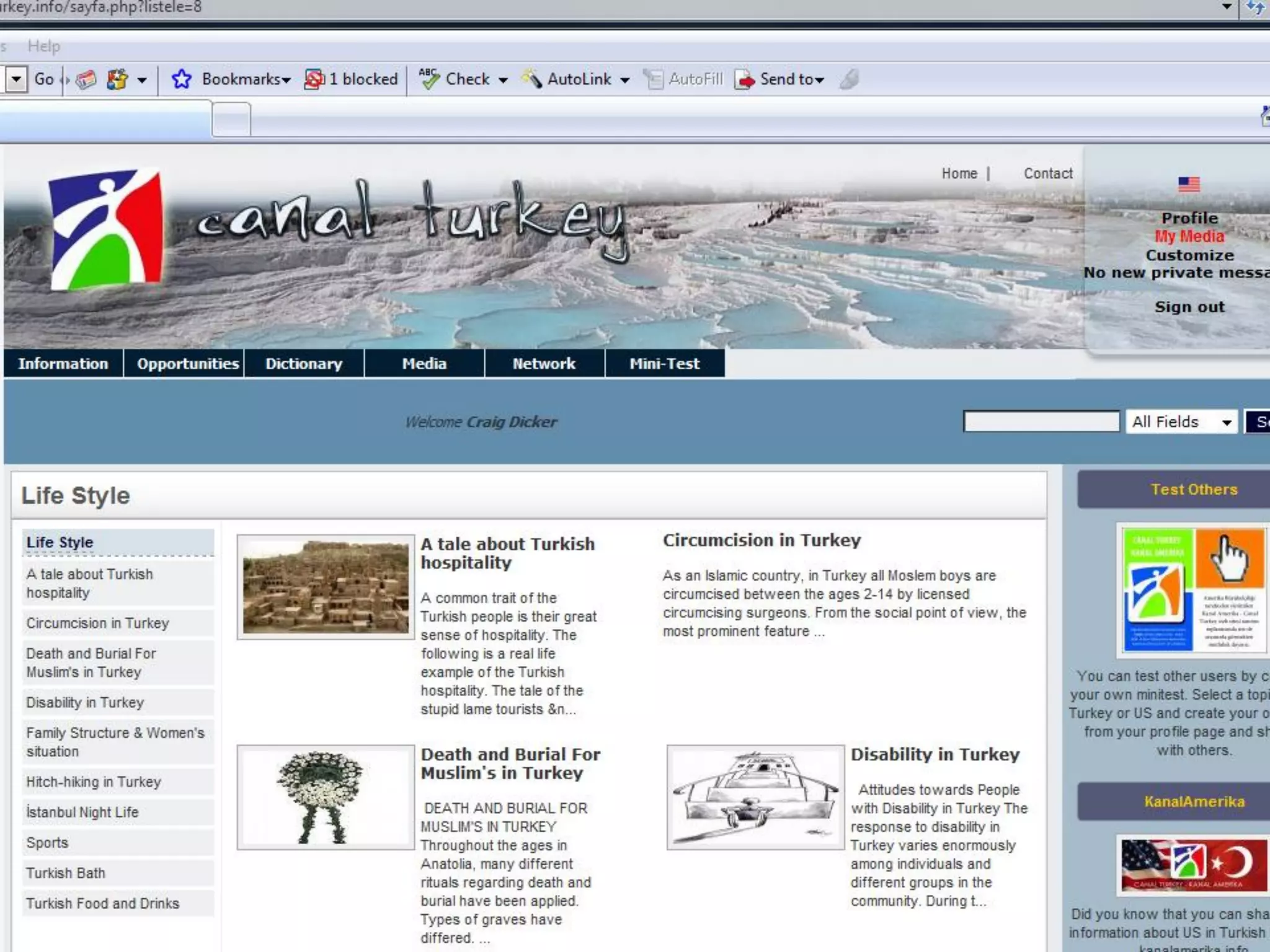Click the AutoLink wand icon
1270x952 pixels.
(531, 79)
